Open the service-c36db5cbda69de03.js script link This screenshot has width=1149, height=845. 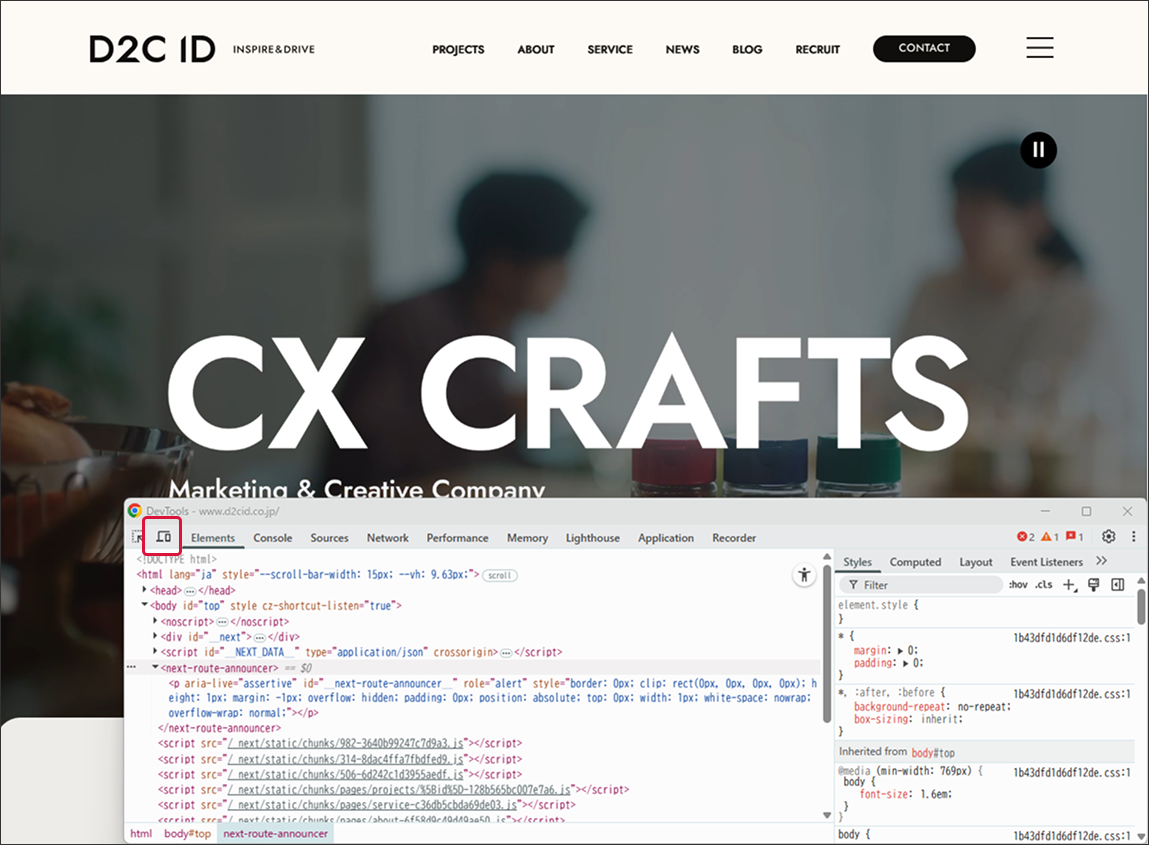[x=372, y=805]
